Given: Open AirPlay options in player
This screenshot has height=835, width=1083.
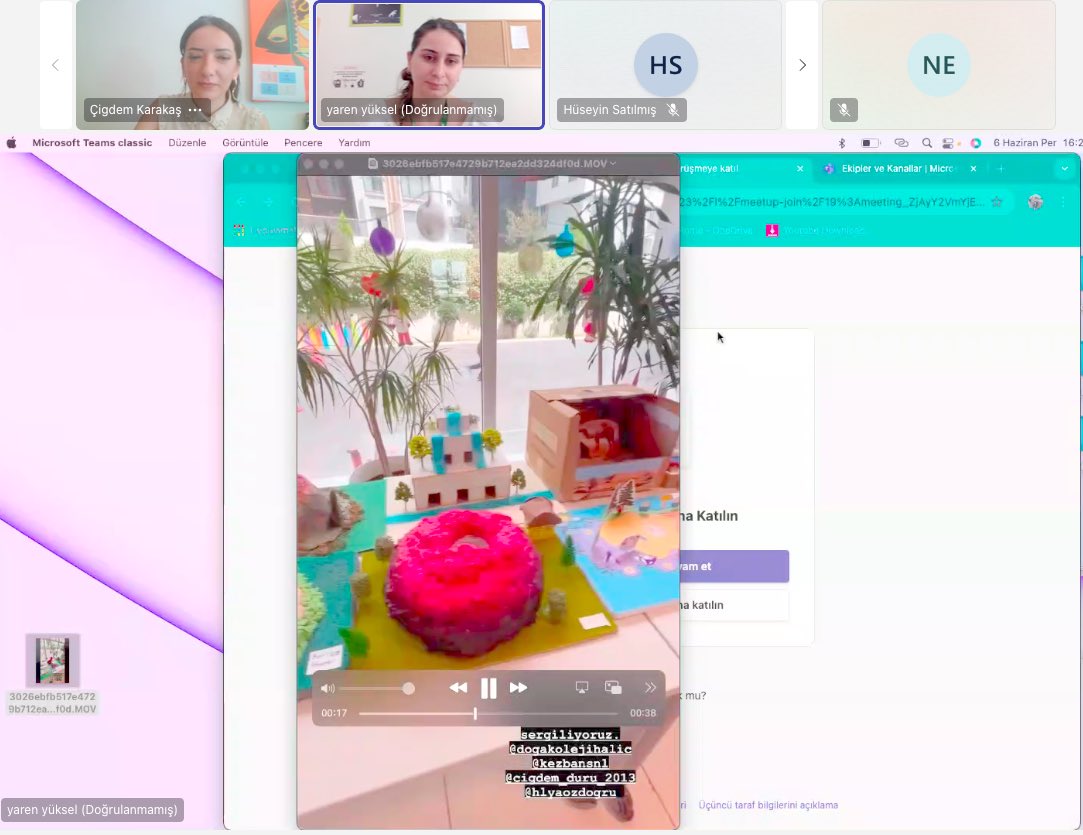Looking at the screenshot, I should pos(582,687).
